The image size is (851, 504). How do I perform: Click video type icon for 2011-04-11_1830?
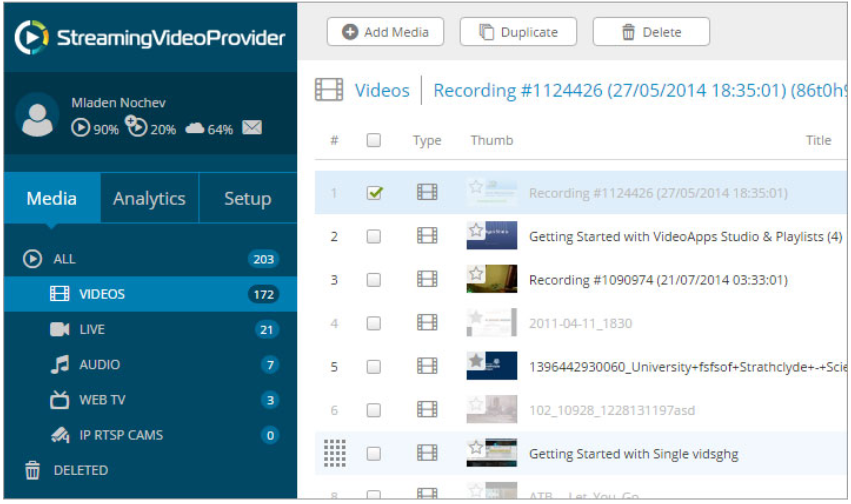(427, 322)
